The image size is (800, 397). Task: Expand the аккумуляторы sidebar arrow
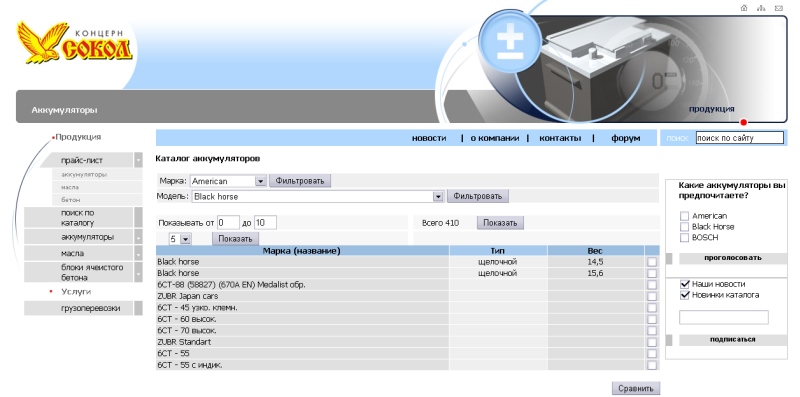[x=138, y=237]
